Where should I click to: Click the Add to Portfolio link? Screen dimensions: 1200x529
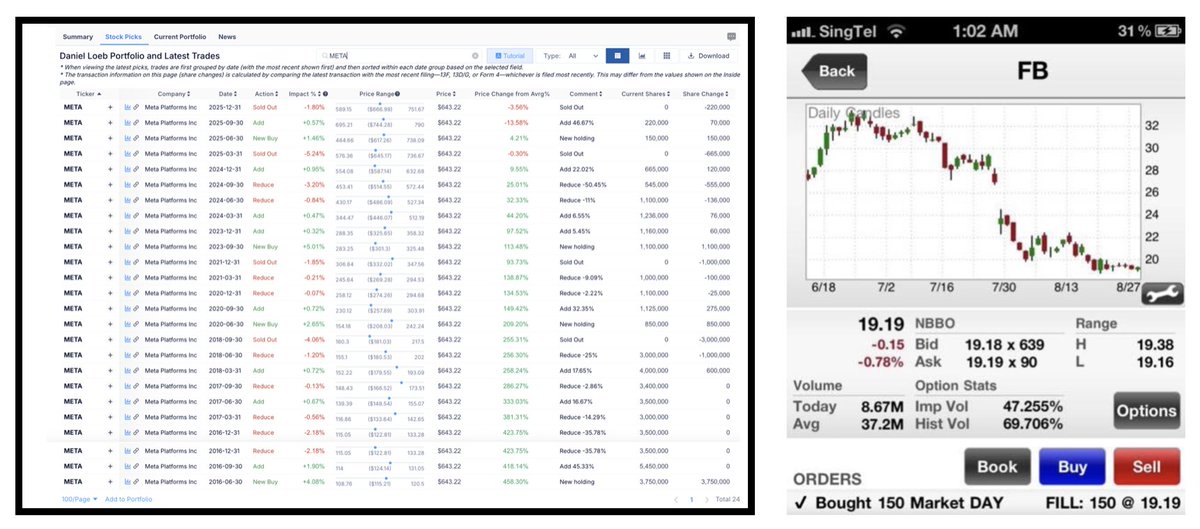tap(129, 498)
